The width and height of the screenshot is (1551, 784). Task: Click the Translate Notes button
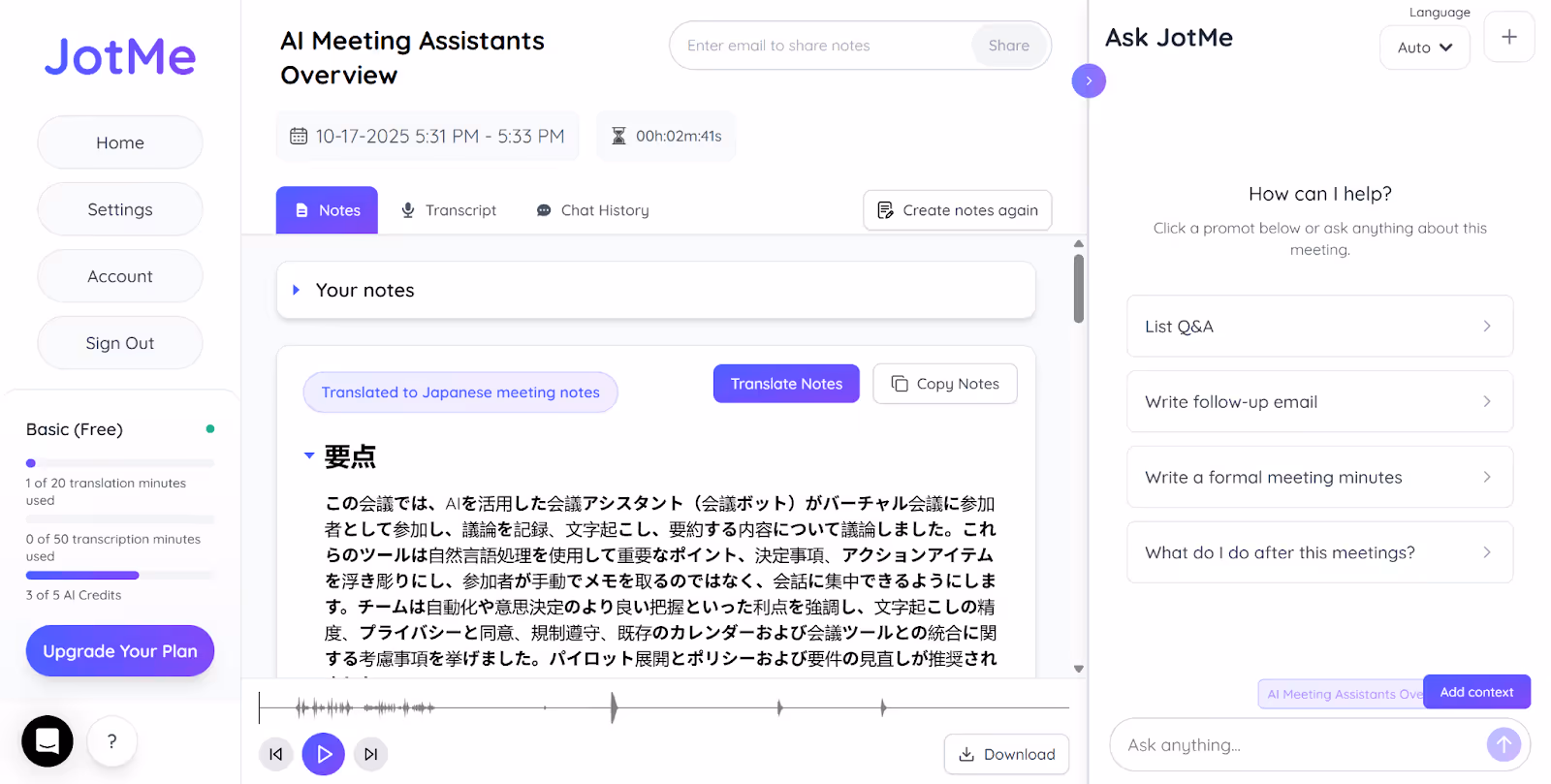786,384
